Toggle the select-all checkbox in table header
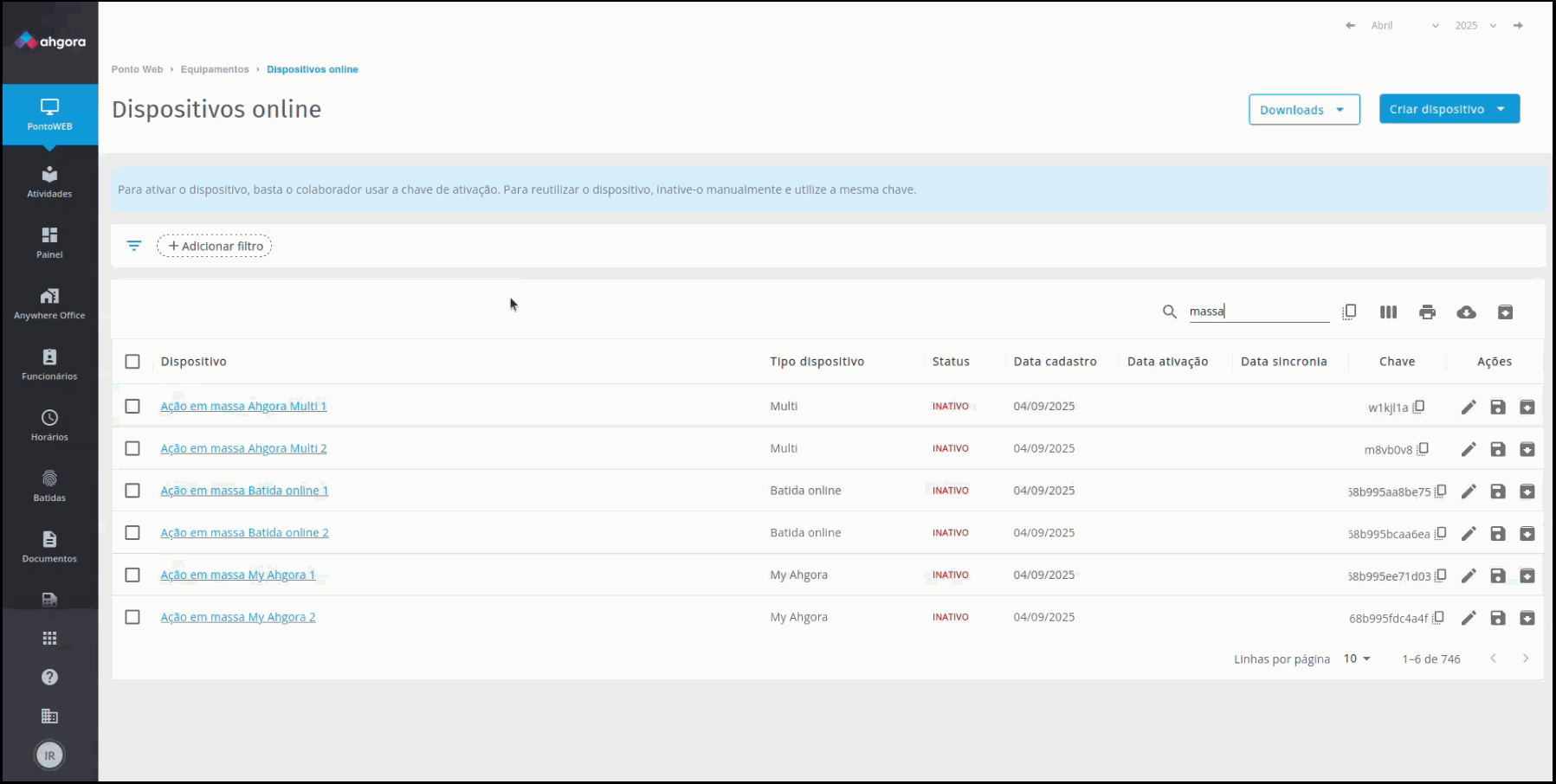The height and width of the screenshot is (784, 1556). pos(132,362)
